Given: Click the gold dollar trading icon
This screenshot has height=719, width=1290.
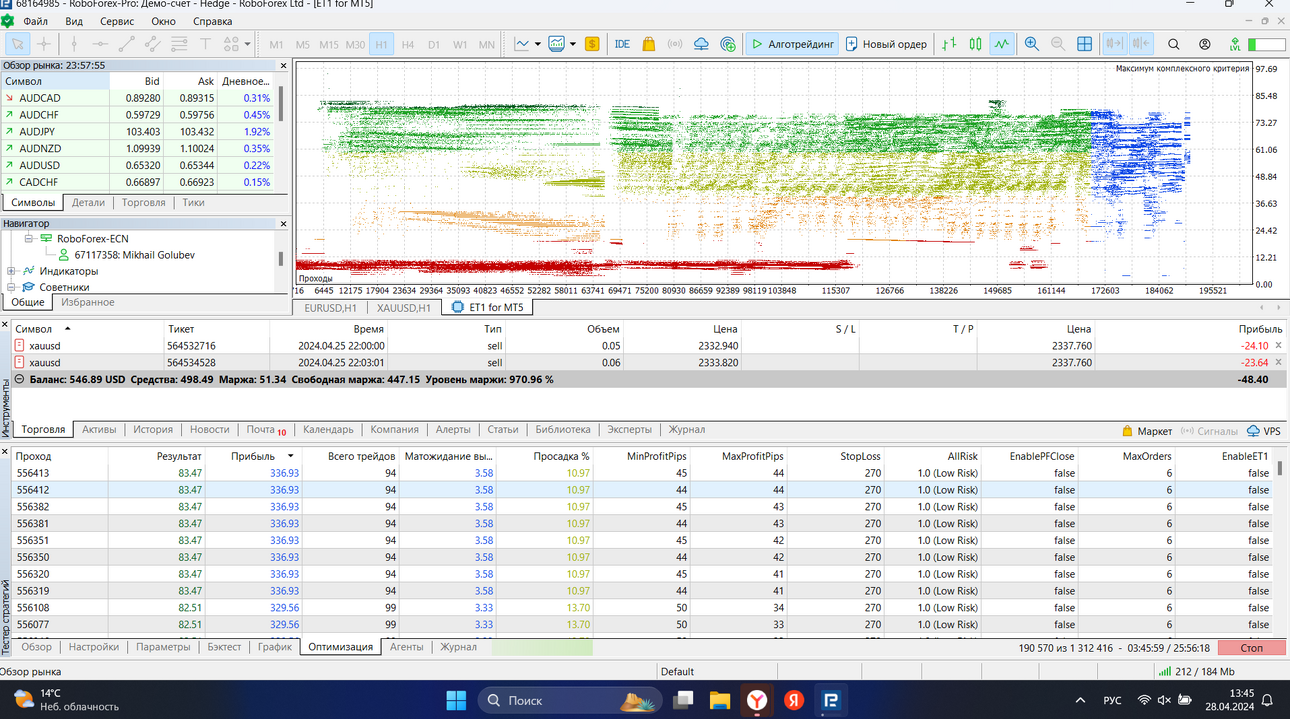Looking at the screenshot, I should (x=592, y=44).
